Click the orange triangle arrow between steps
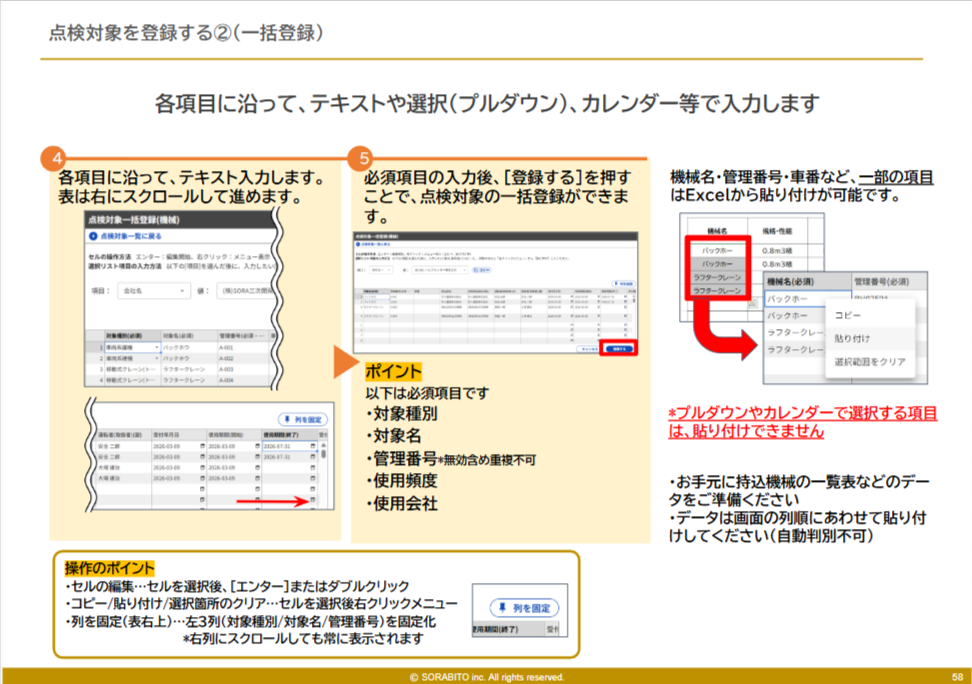Image resolution: width=972 pixels, height=684 pixels. (x=345, y=363)
